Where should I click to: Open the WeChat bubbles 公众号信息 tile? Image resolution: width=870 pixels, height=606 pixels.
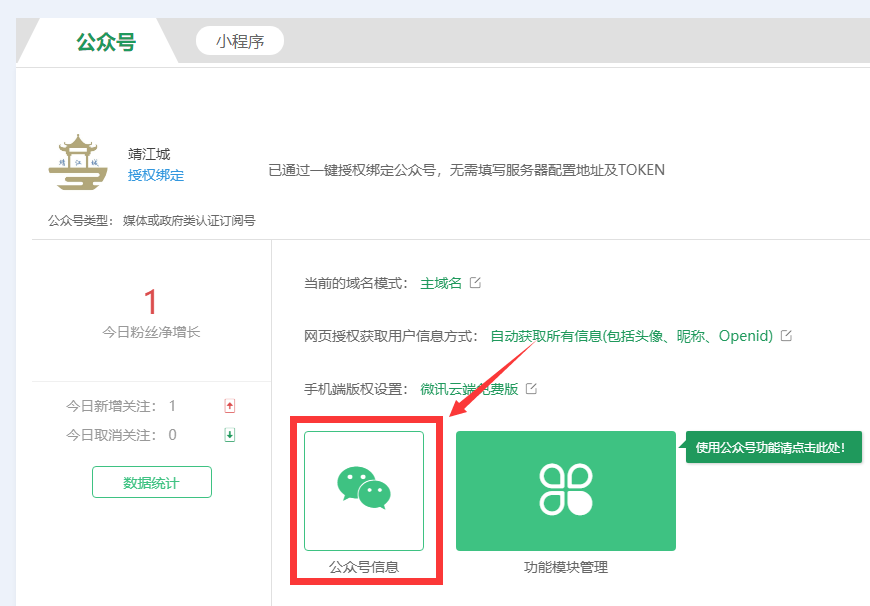(364, 491)
